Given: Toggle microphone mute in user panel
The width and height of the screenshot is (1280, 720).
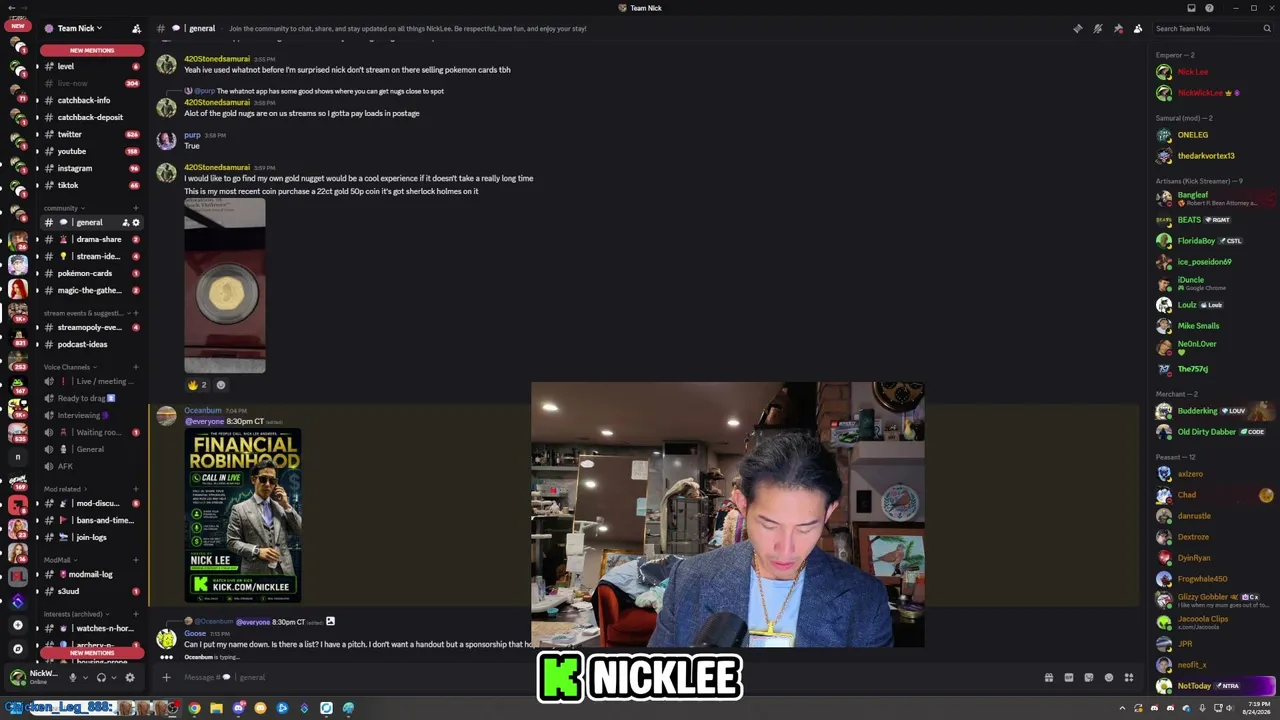Looking at the screenshot, I should pos(72,677).
